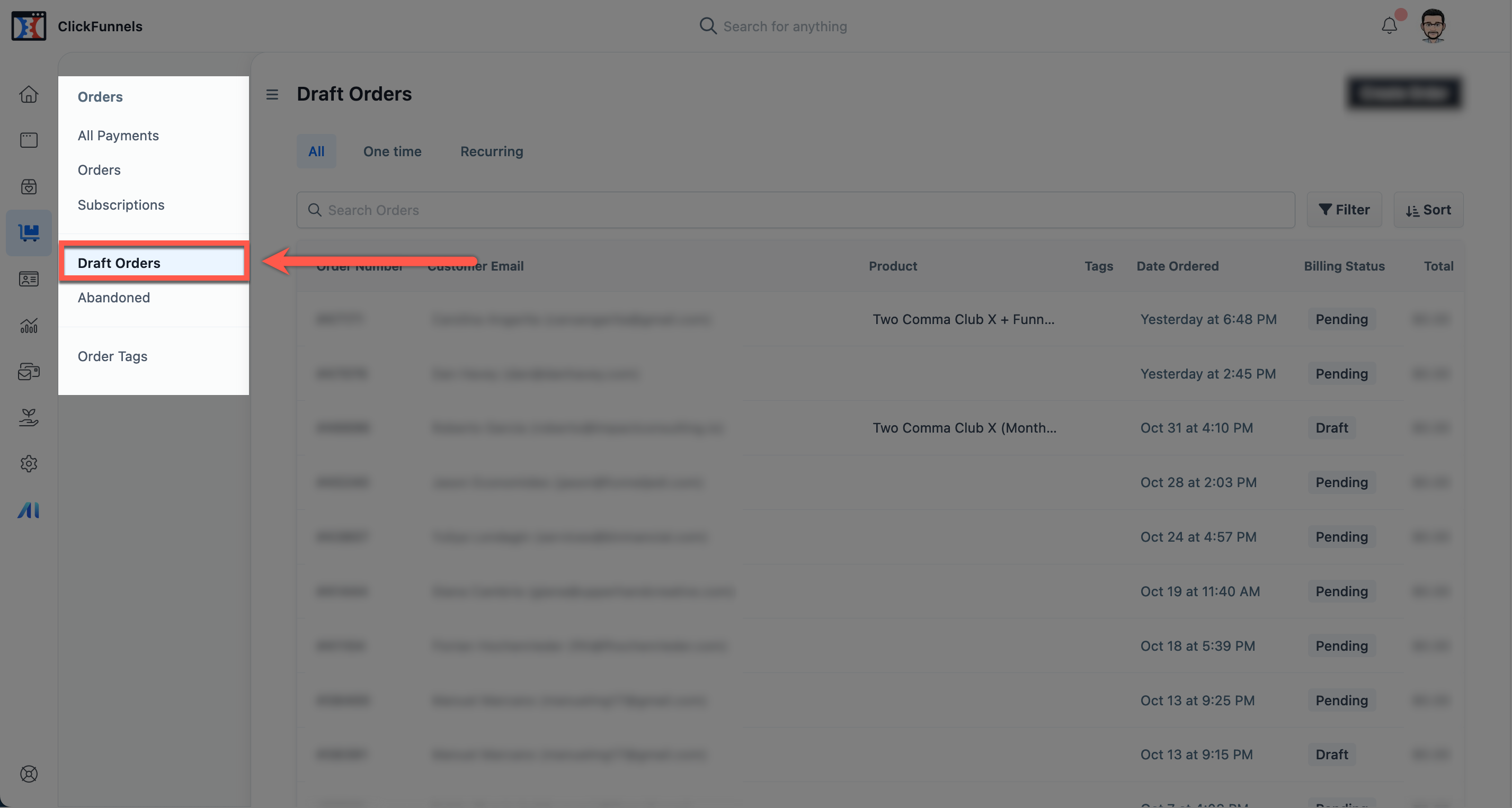Click the Filter button

(x=1344, y=209)
